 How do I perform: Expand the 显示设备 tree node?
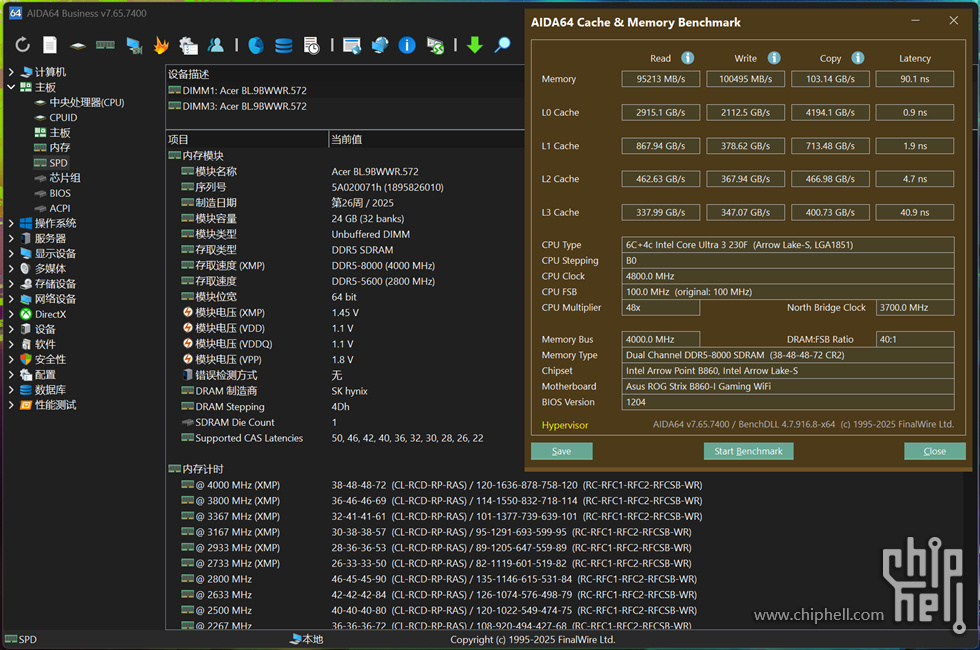11,253
